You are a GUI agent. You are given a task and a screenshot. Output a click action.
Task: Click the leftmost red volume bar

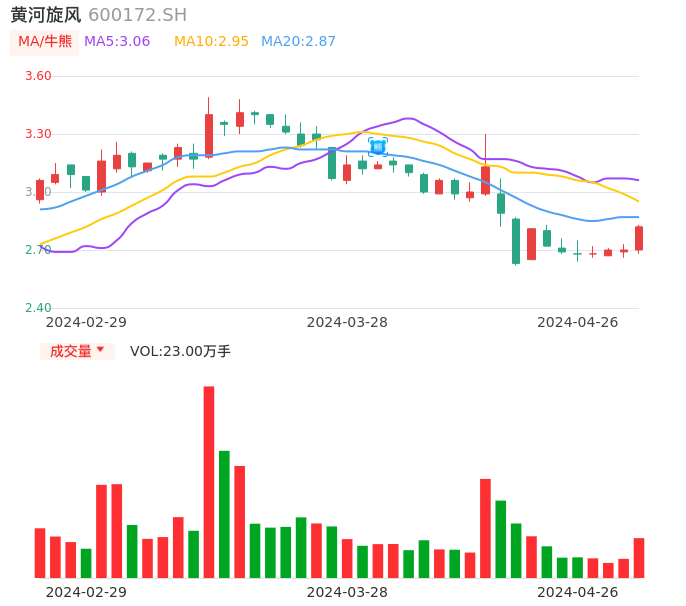[x=40, y=553]
